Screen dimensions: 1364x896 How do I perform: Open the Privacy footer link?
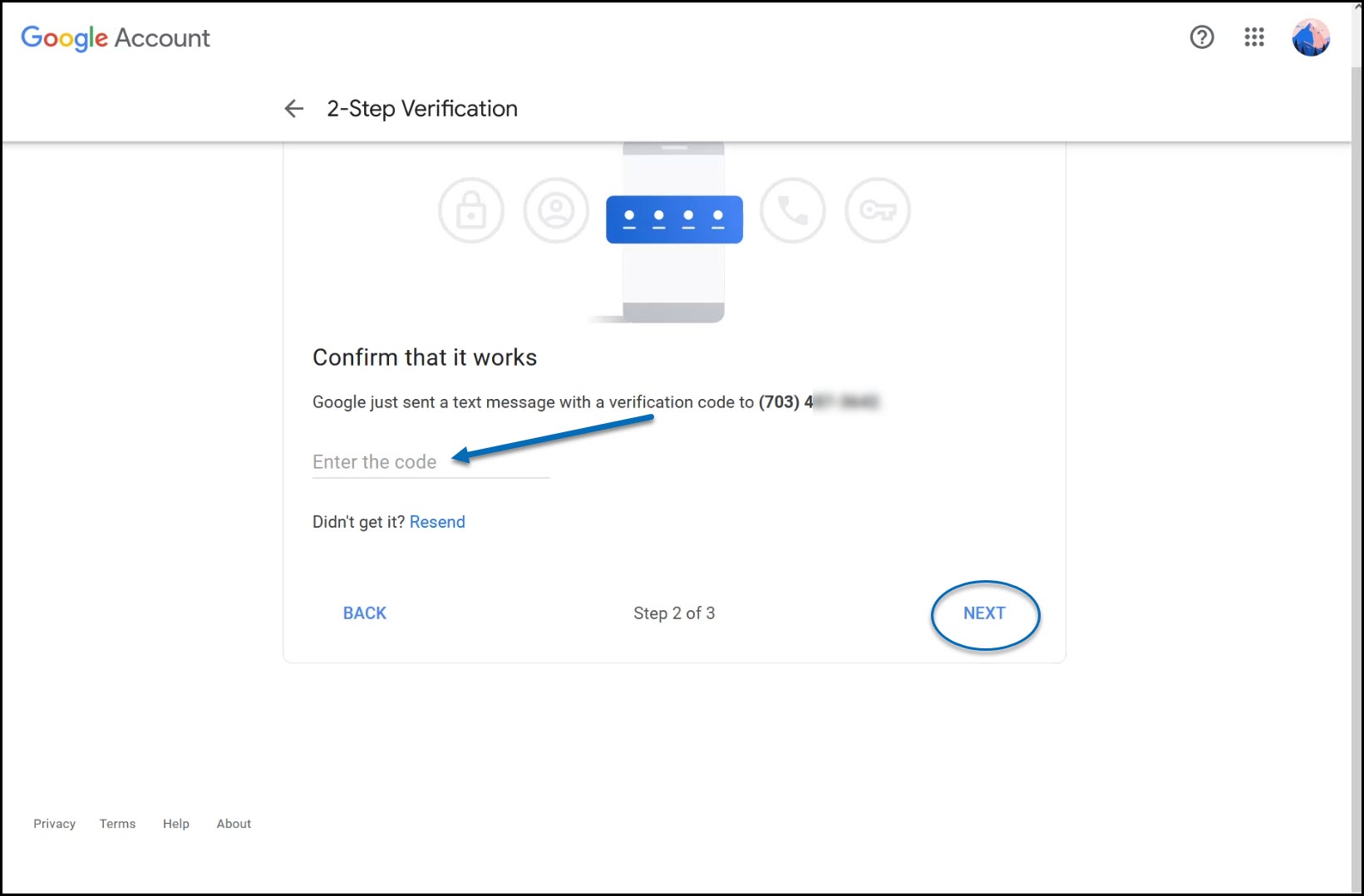(55, 824)
